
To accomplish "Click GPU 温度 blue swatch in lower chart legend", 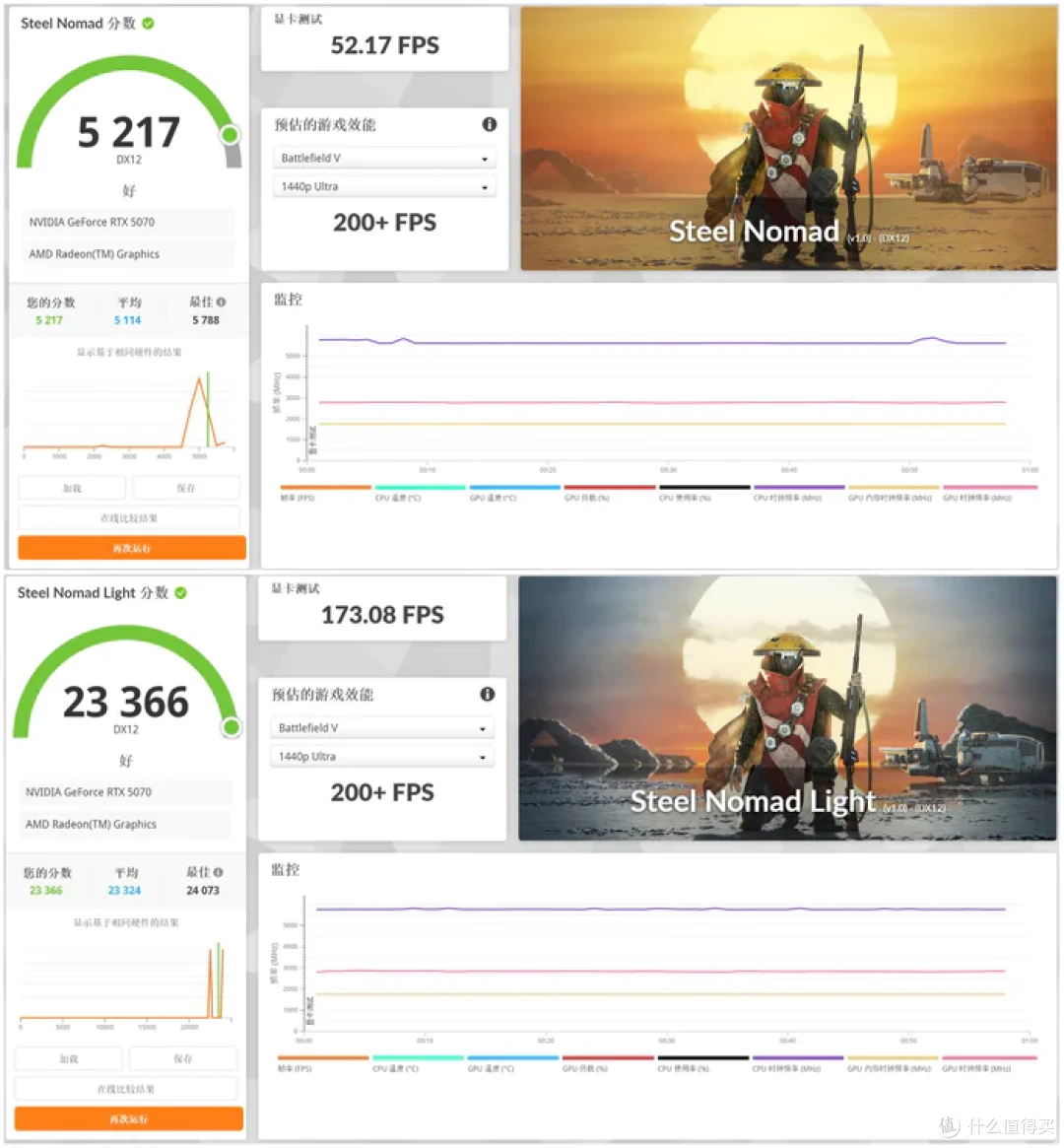I will click(x=513, y=1058).
